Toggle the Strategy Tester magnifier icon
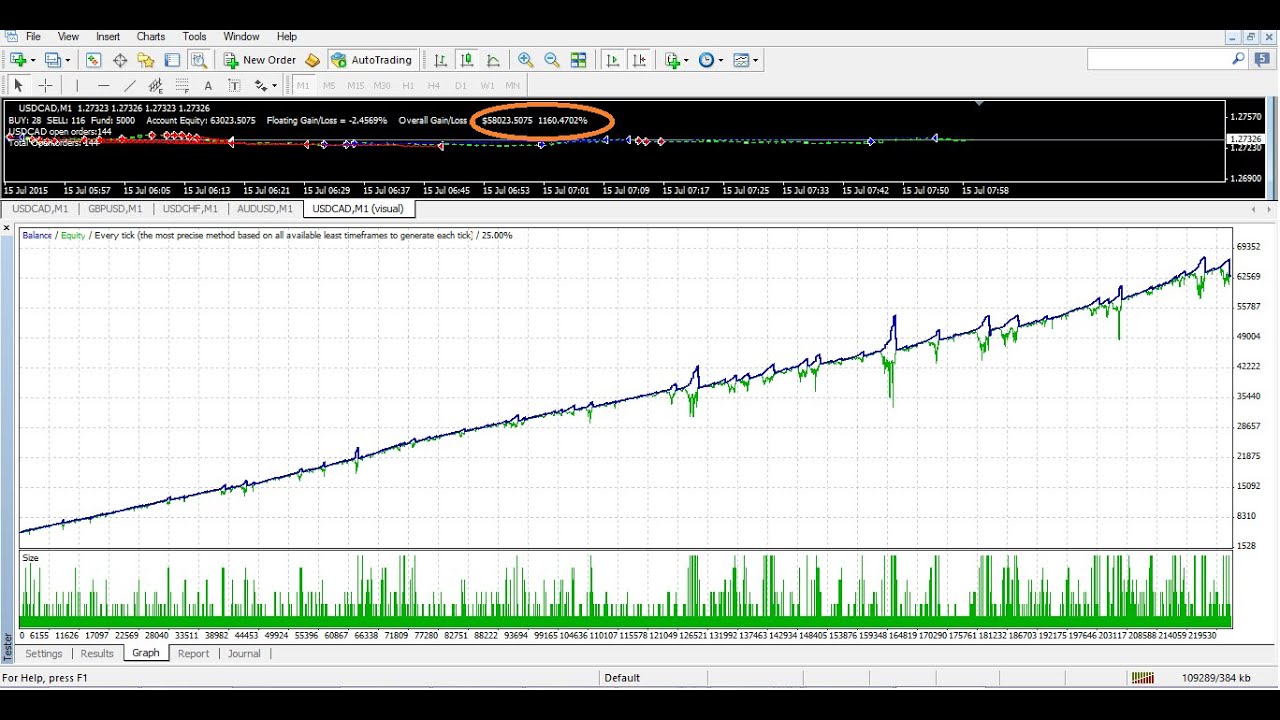The width and height of the screenshot is (1280, 720). 198,60
